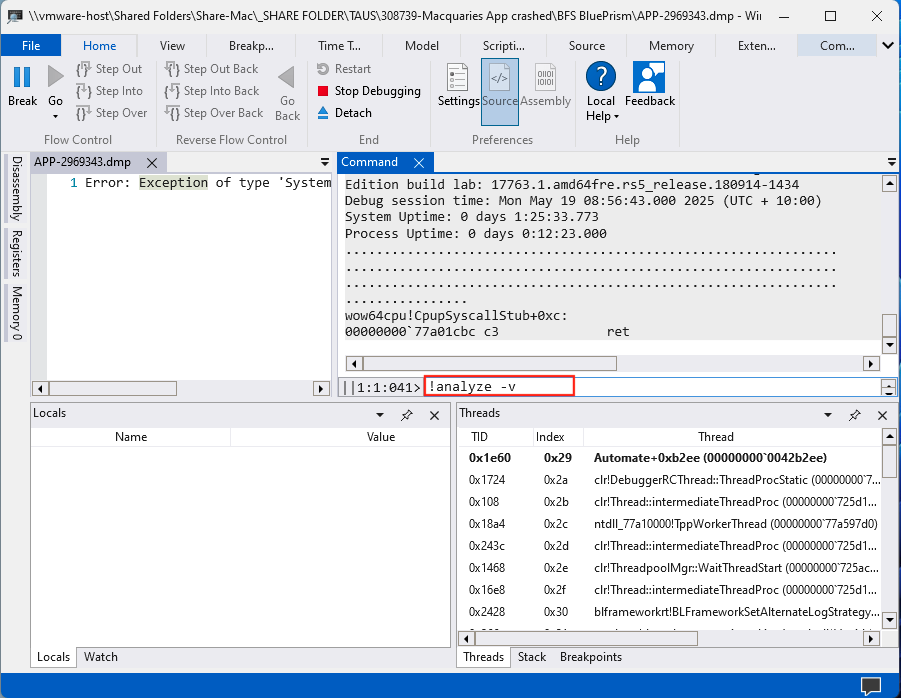Toggle Assembly mode preference
Viewport: 901px width, 698px height.
pos(546,78)
